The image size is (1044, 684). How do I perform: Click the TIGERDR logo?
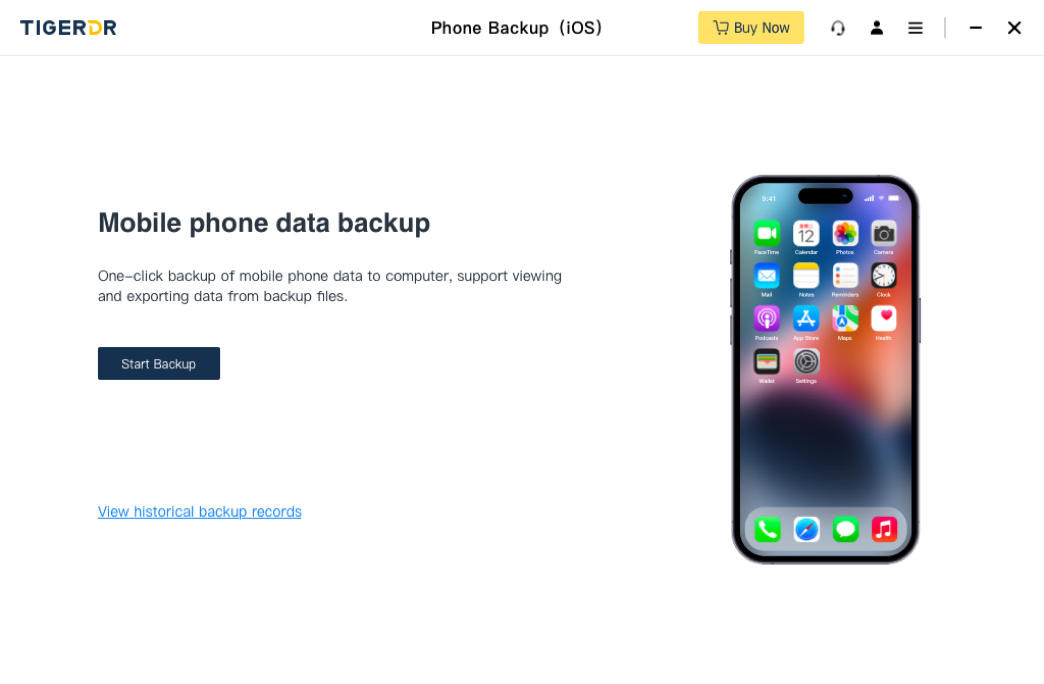[x=69, y=27]
